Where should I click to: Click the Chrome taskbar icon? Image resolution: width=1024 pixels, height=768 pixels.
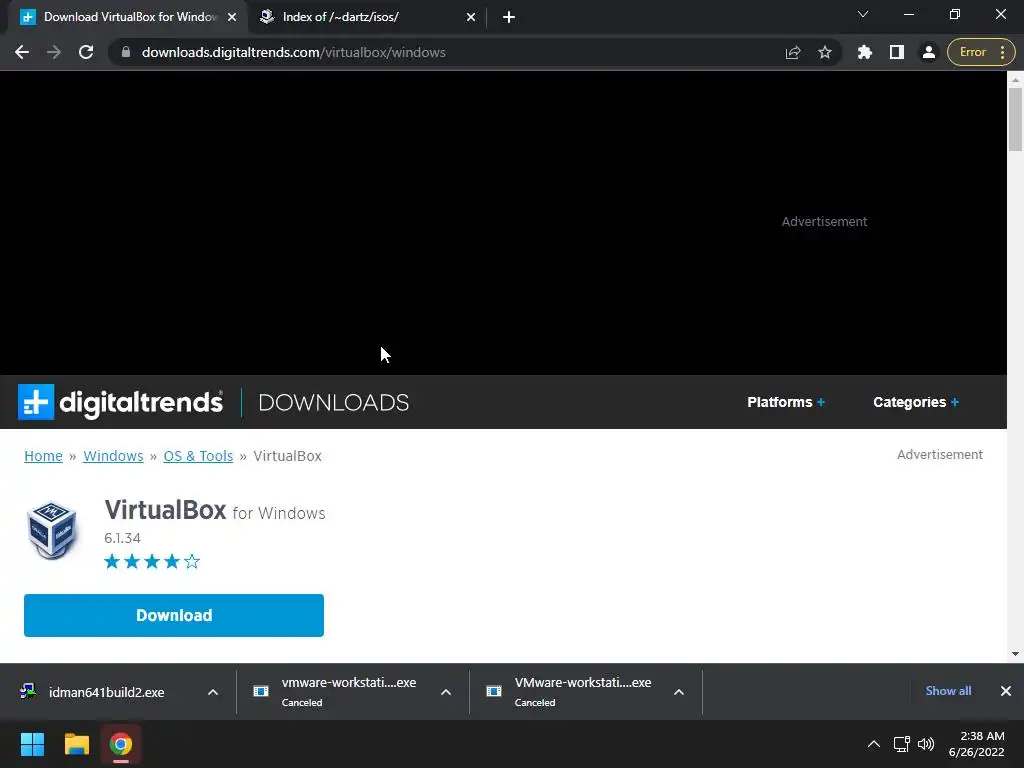tap(121, 744)
